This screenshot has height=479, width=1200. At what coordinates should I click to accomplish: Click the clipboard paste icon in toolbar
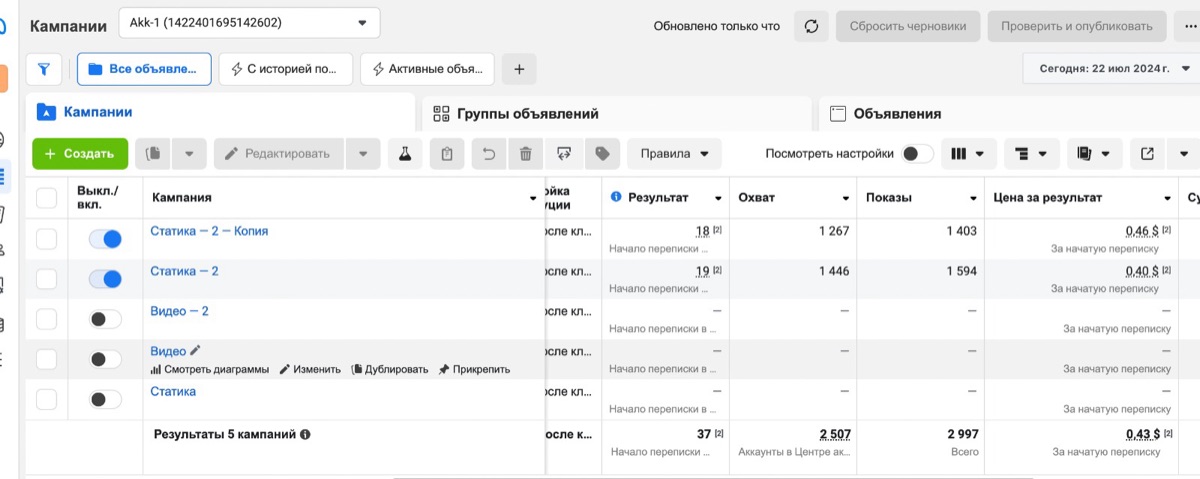tap(447, 154)
